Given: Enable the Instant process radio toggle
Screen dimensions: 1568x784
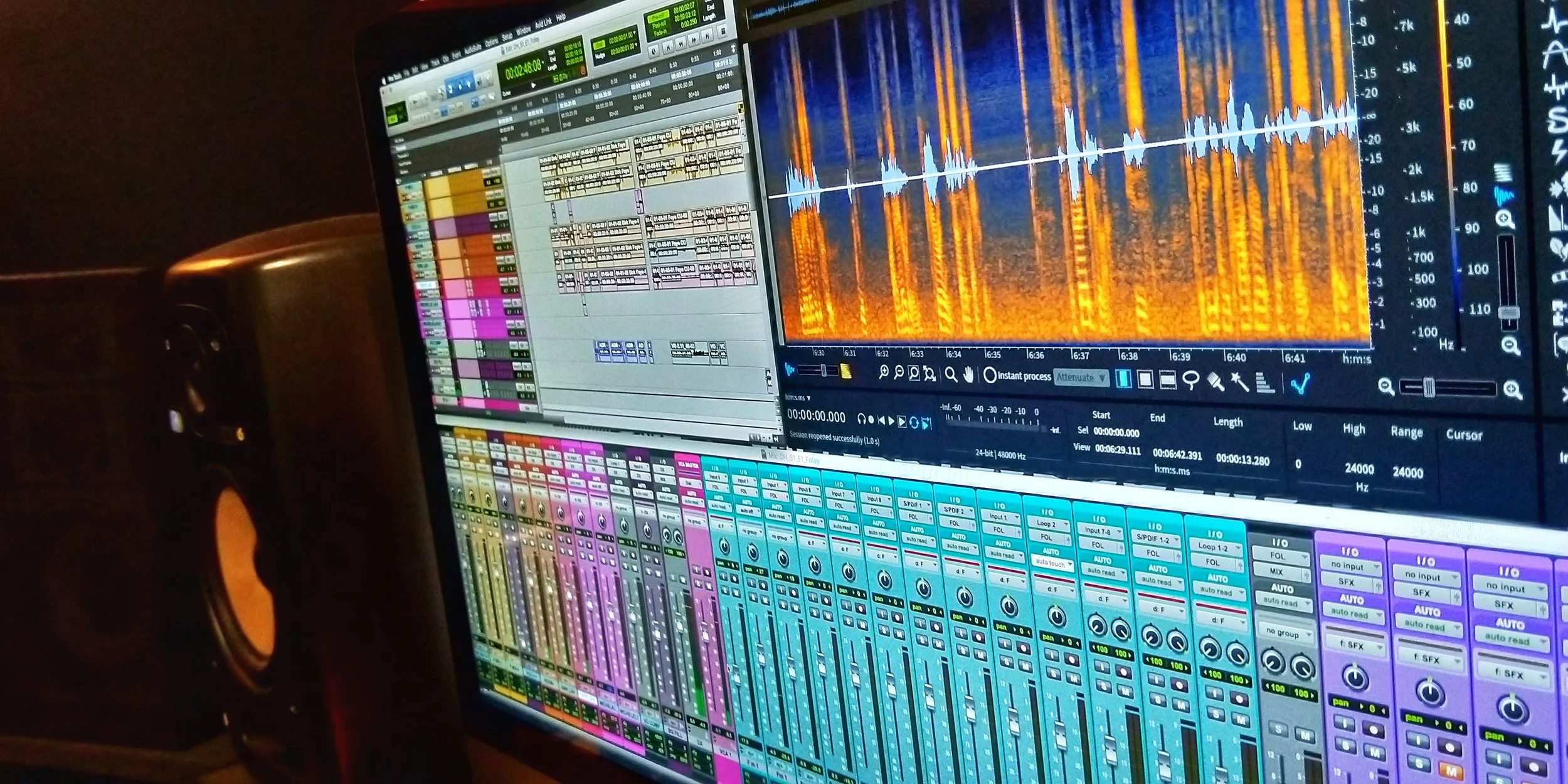Looking at the screenshot, I should pos(990,376).
